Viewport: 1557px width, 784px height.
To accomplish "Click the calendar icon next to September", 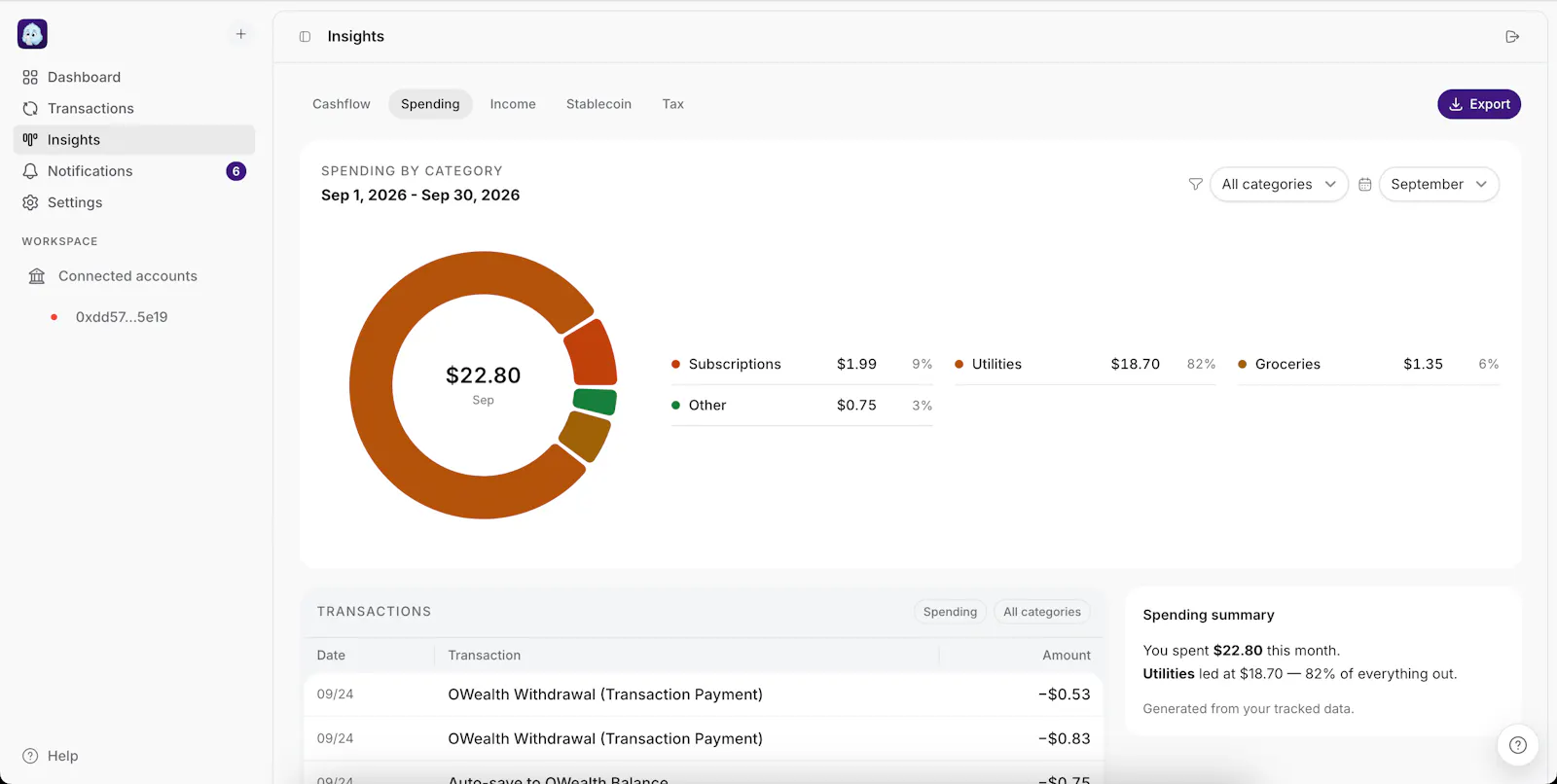I will coord(1365,184).
